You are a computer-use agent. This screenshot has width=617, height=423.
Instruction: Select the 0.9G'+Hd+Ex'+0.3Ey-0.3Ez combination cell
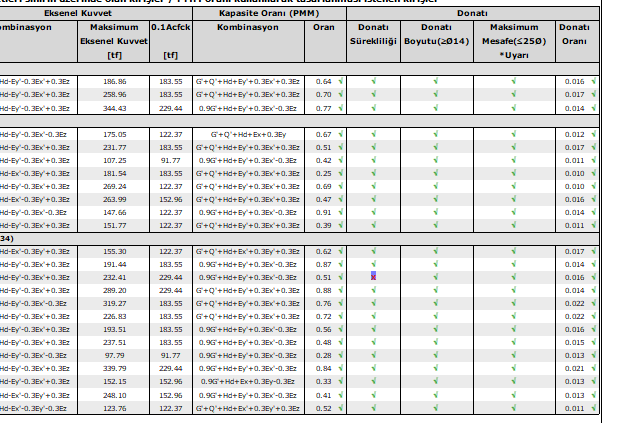(247, 380)
